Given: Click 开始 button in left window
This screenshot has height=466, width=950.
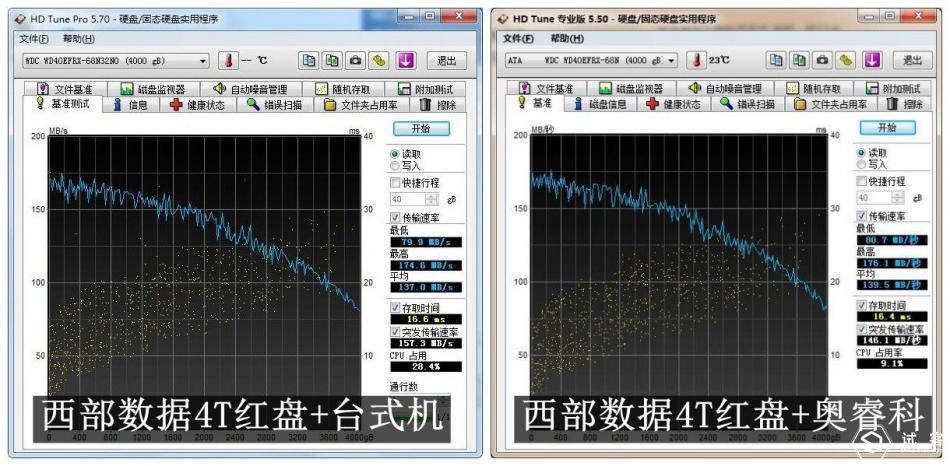Looking at the screenshot, I should click(x=421, y=128).
